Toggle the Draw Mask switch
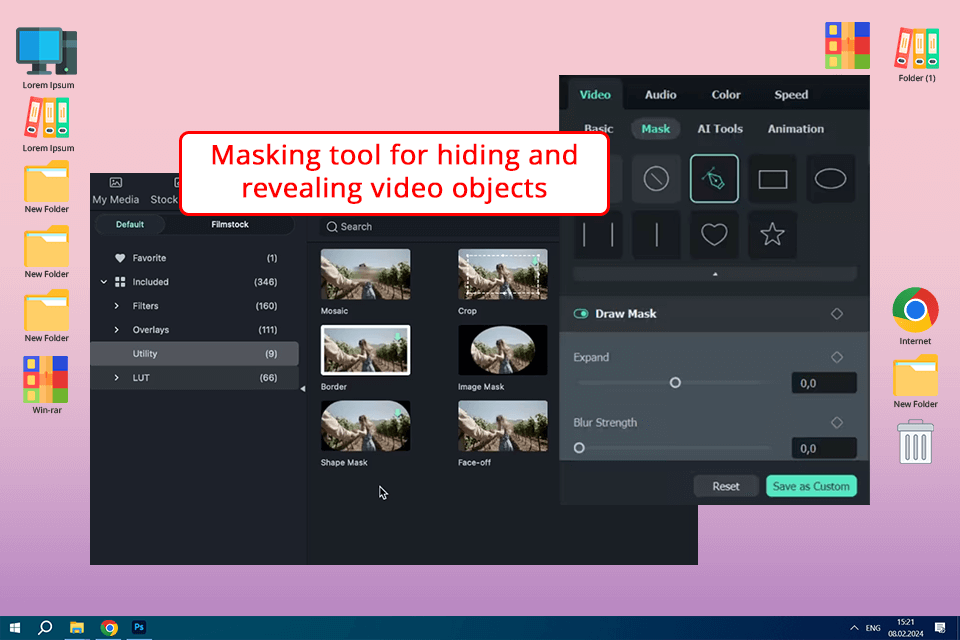The width and height of the screenshot is (960, 640). 581,314
